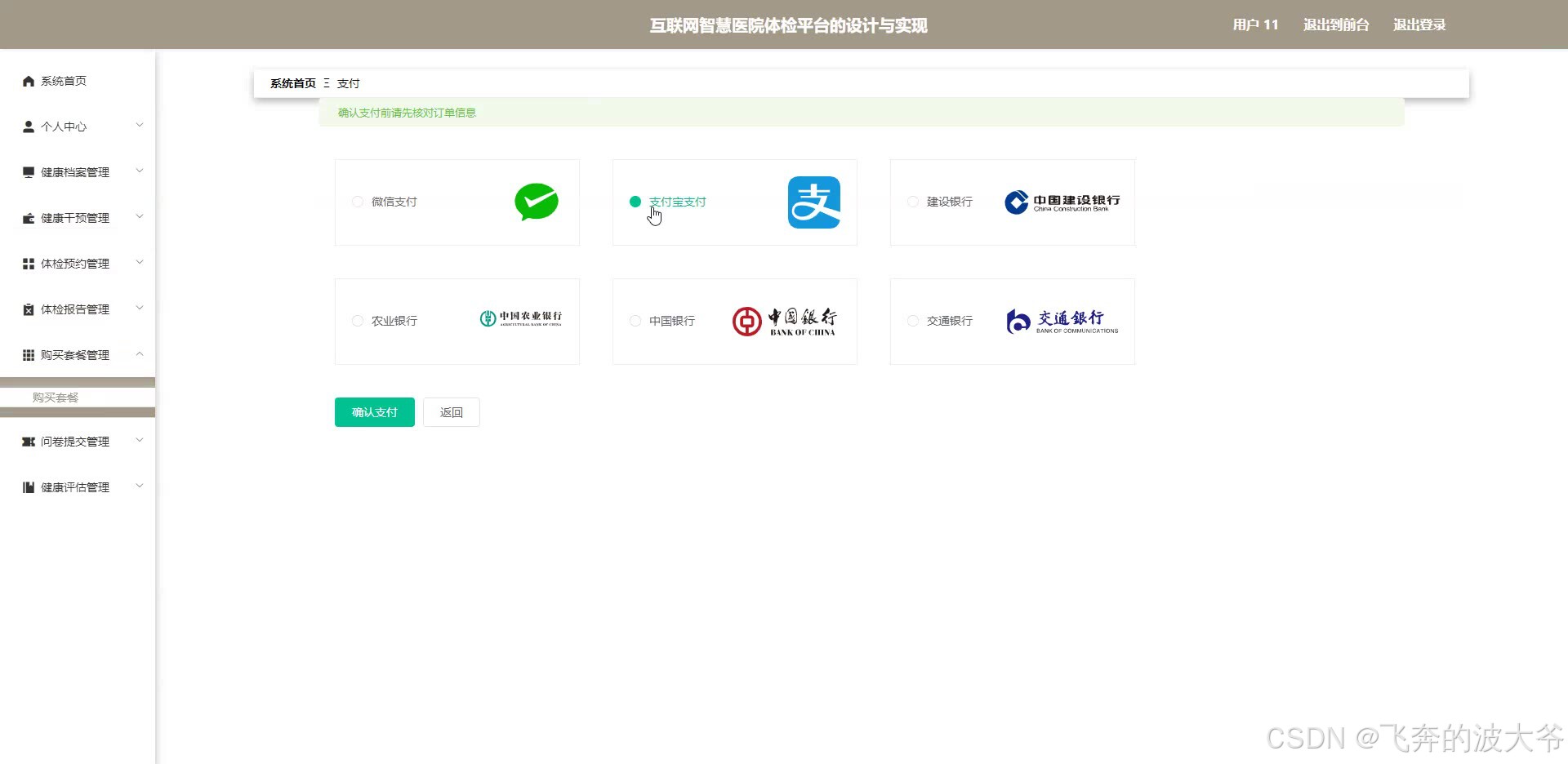Click the clipboard icon for 体检报告管理

click(x=29, y=309)
